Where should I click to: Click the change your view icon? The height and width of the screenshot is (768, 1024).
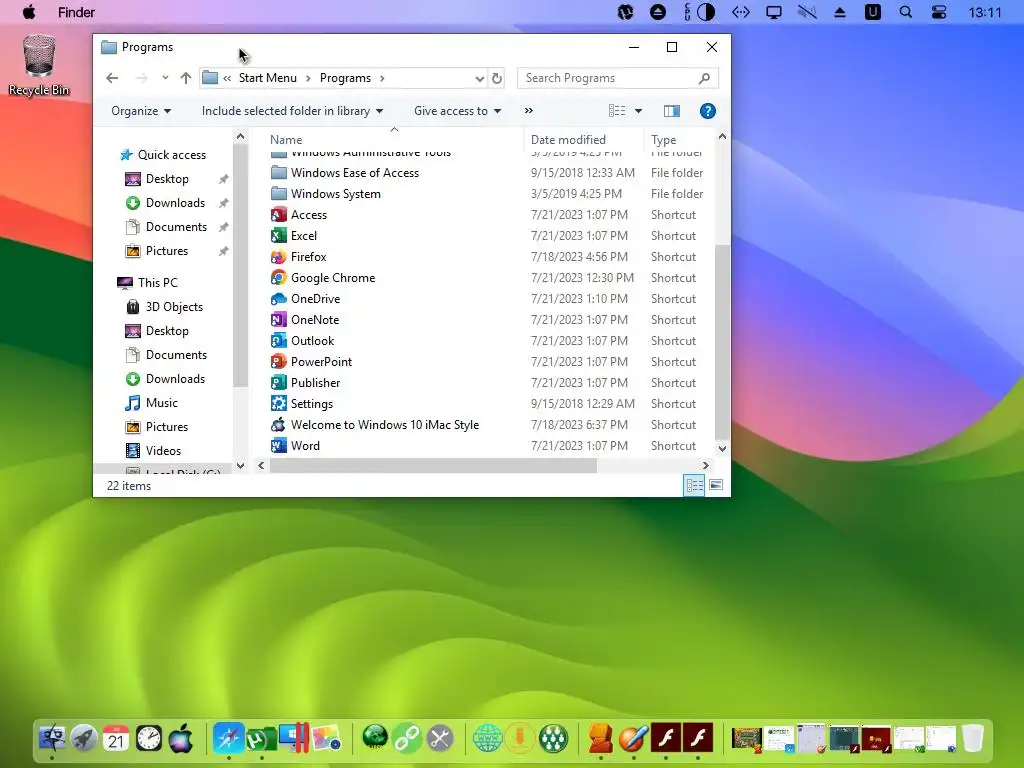pos(617,111)
